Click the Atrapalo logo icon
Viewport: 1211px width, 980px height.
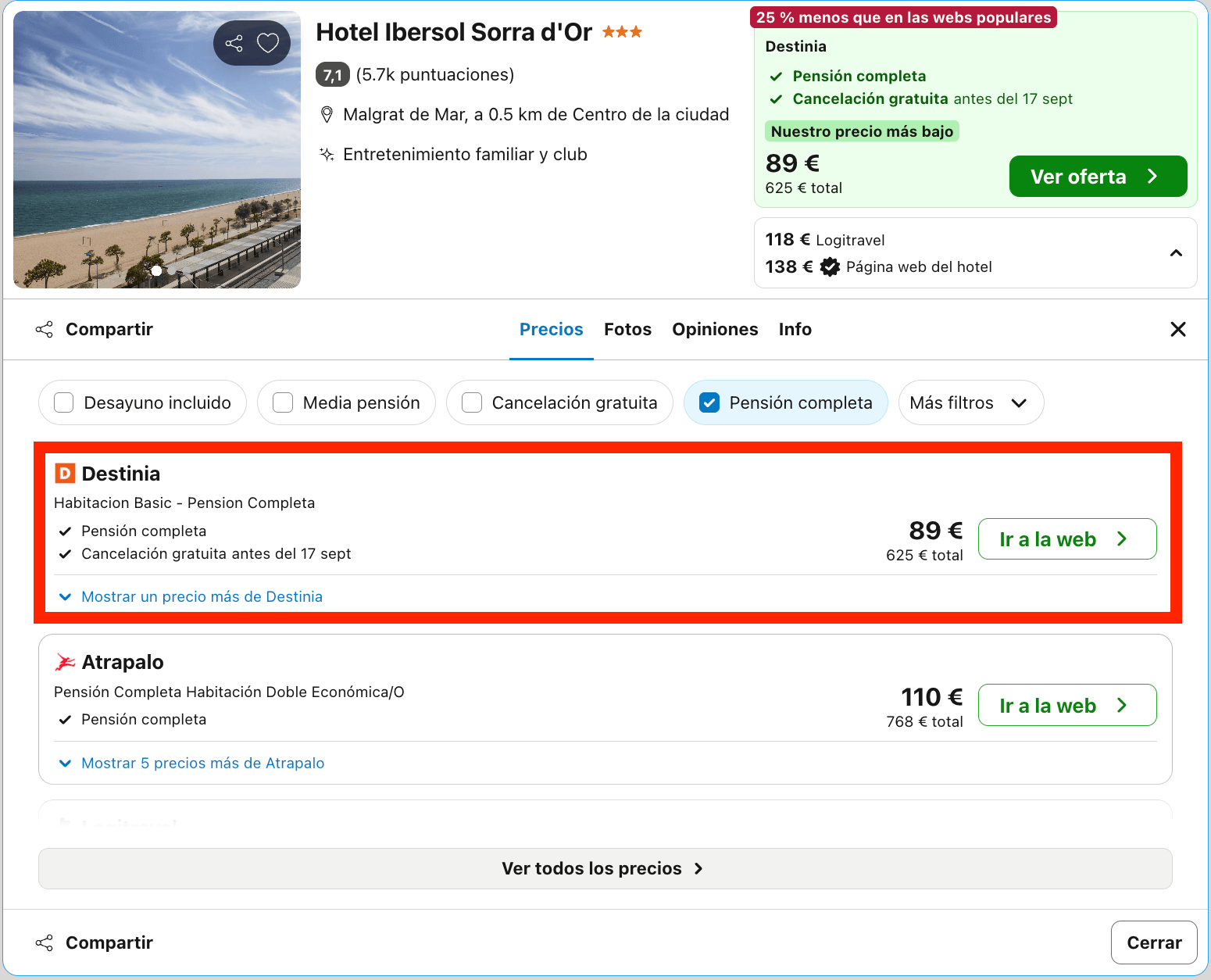pos(65,662)
